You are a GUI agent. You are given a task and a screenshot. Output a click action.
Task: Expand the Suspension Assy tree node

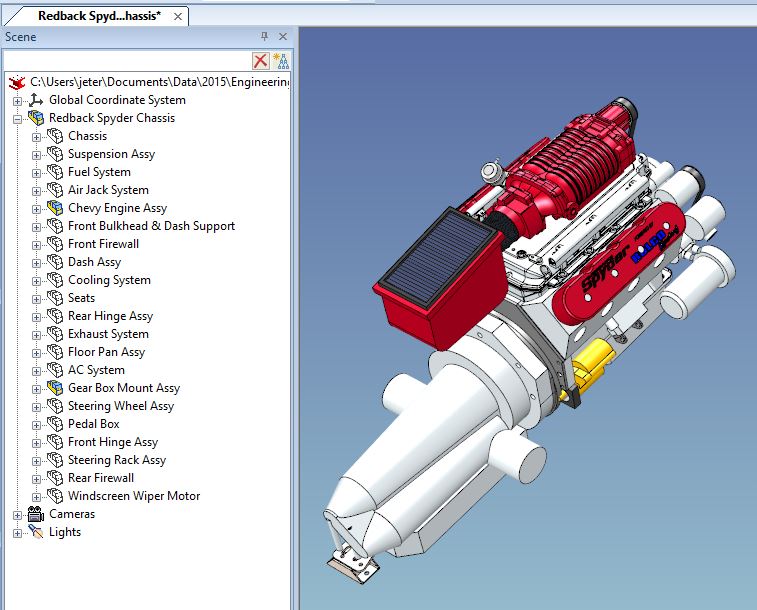(37, 154)
